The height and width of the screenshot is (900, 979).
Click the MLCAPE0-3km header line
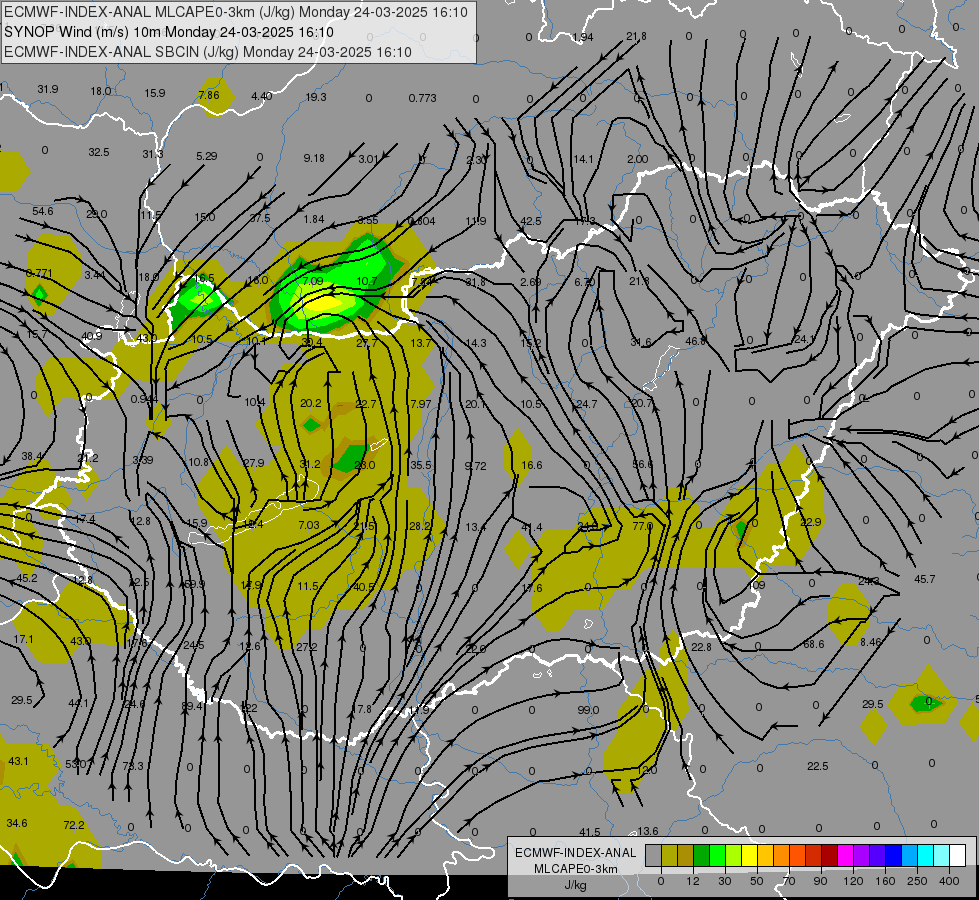pos(236,12)
